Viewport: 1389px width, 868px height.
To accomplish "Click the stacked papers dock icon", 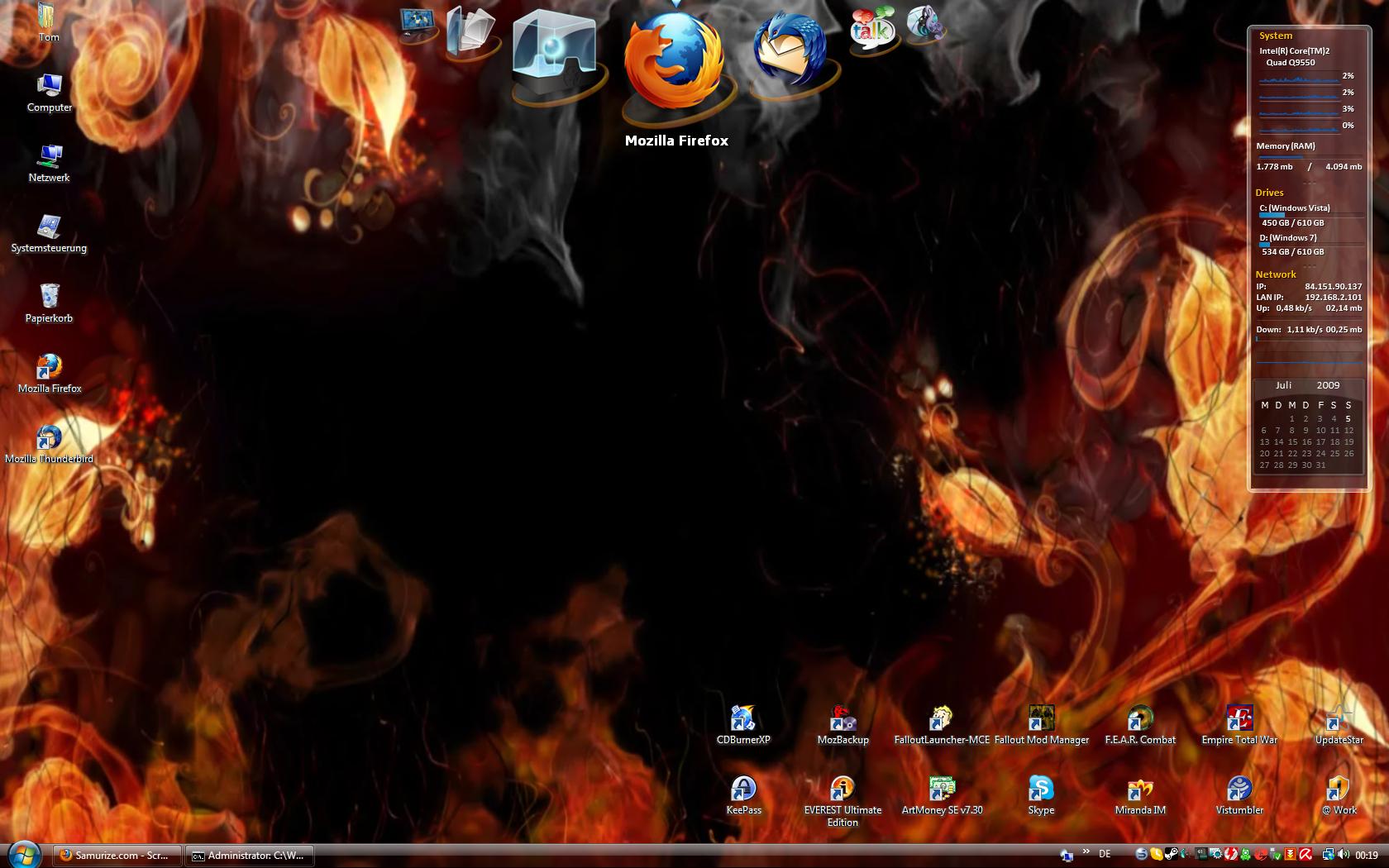I will 470,31.
